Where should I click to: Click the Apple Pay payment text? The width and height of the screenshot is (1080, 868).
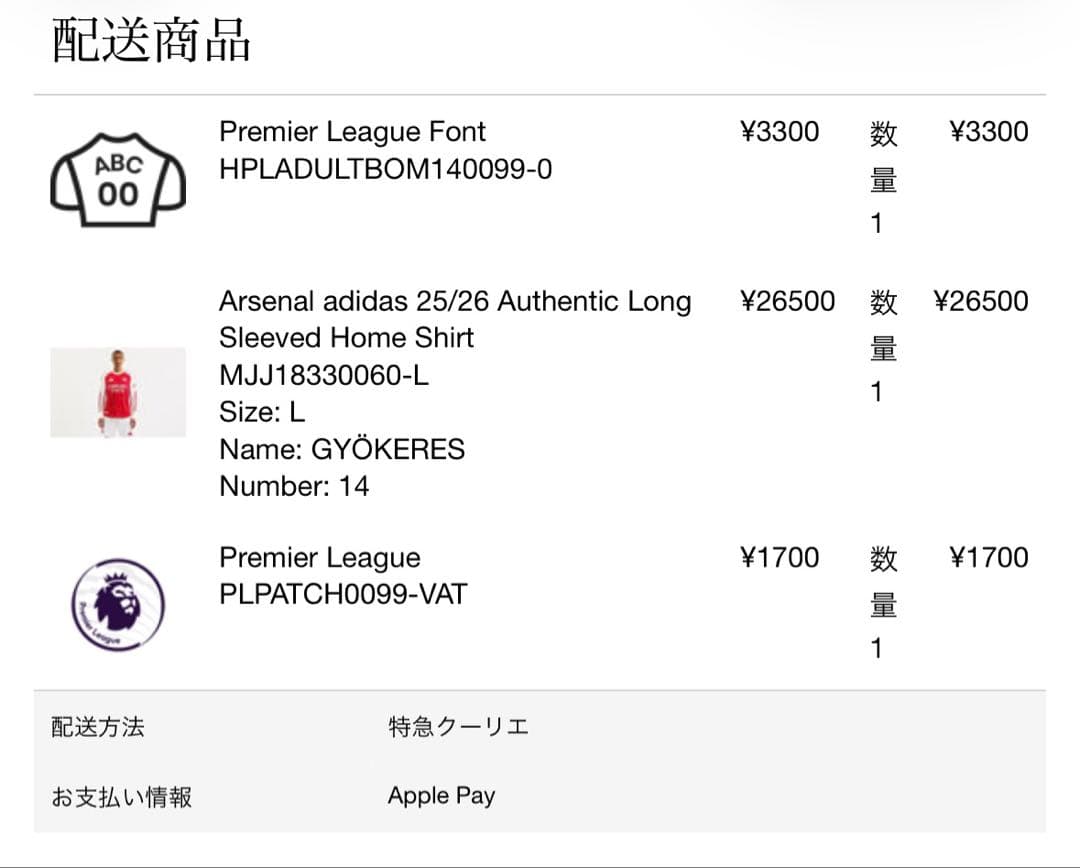(x=441, y=796)
